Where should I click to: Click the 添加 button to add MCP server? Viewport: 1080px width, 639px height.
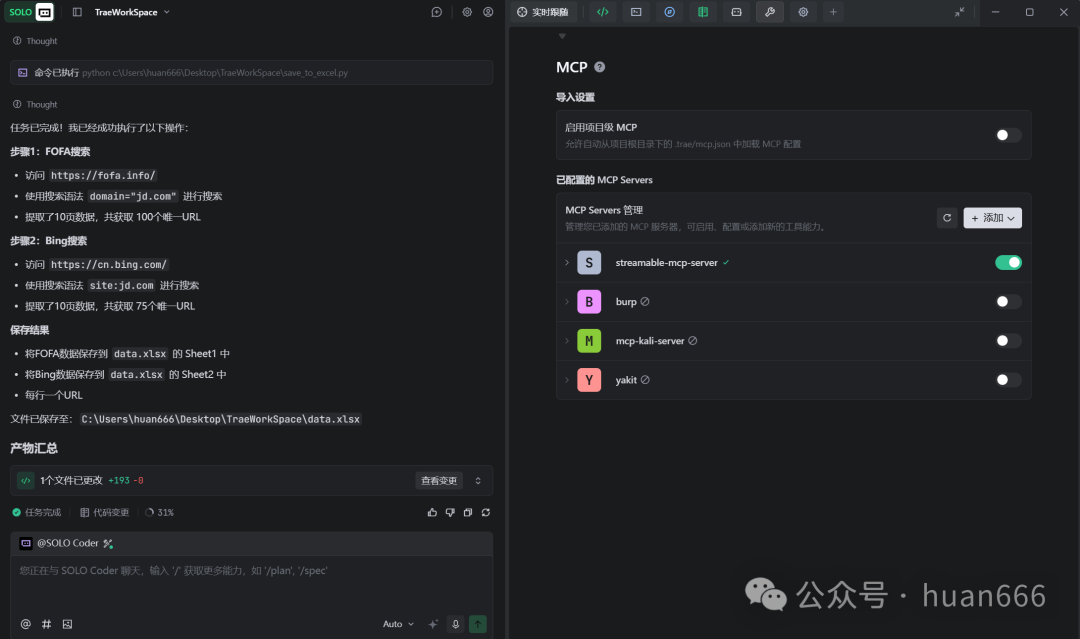[992, 218]
